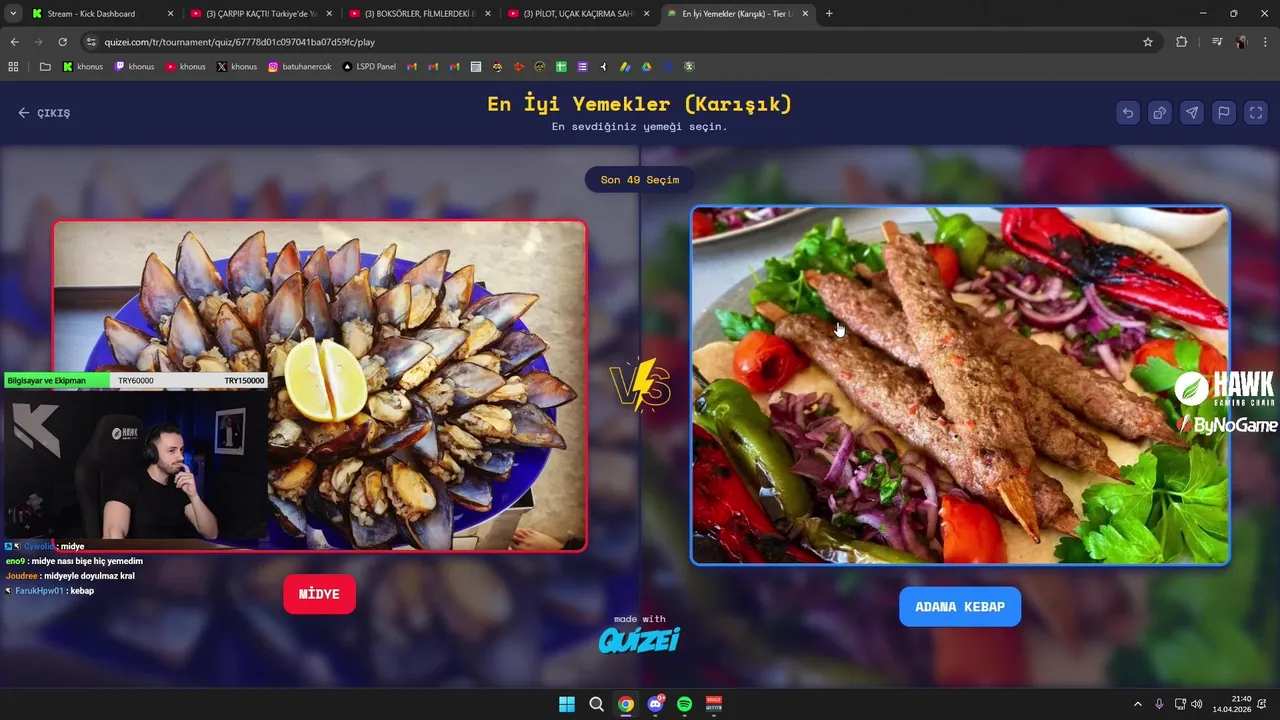Open the Google Drive bookmark icon
The image size is (1280, 720).
[646, 67]
